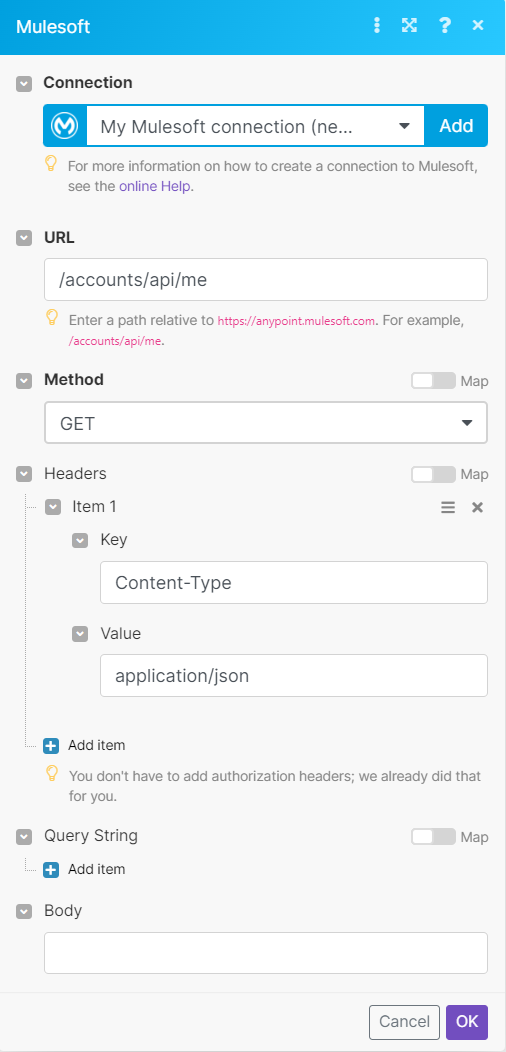Collapse the Connection section arrow
506x1052 pixels.
pyautogui.click(x=24, y=83)
